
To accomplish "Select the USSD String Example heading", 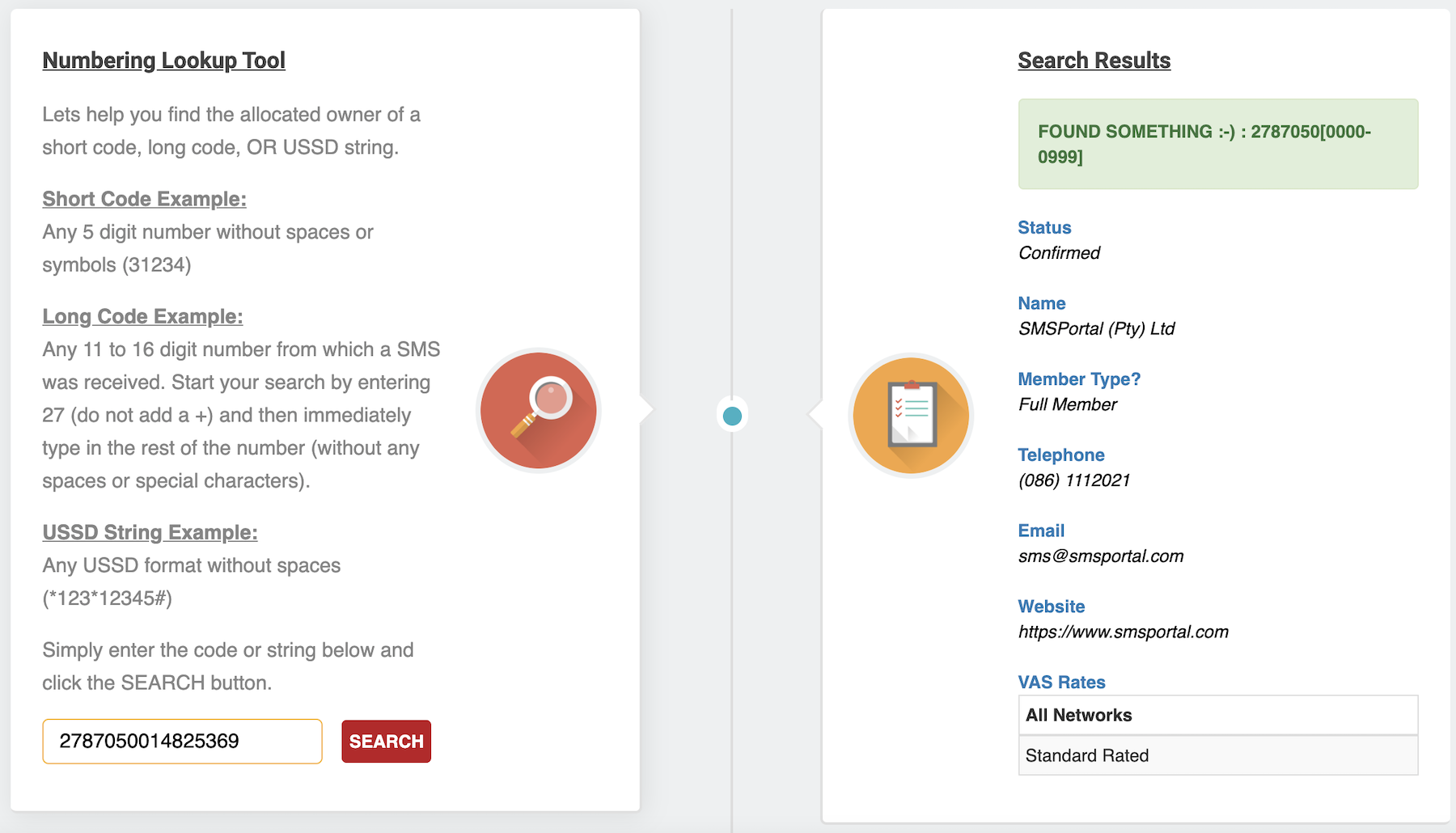I will pyautogui.click(x=150, y=532).
